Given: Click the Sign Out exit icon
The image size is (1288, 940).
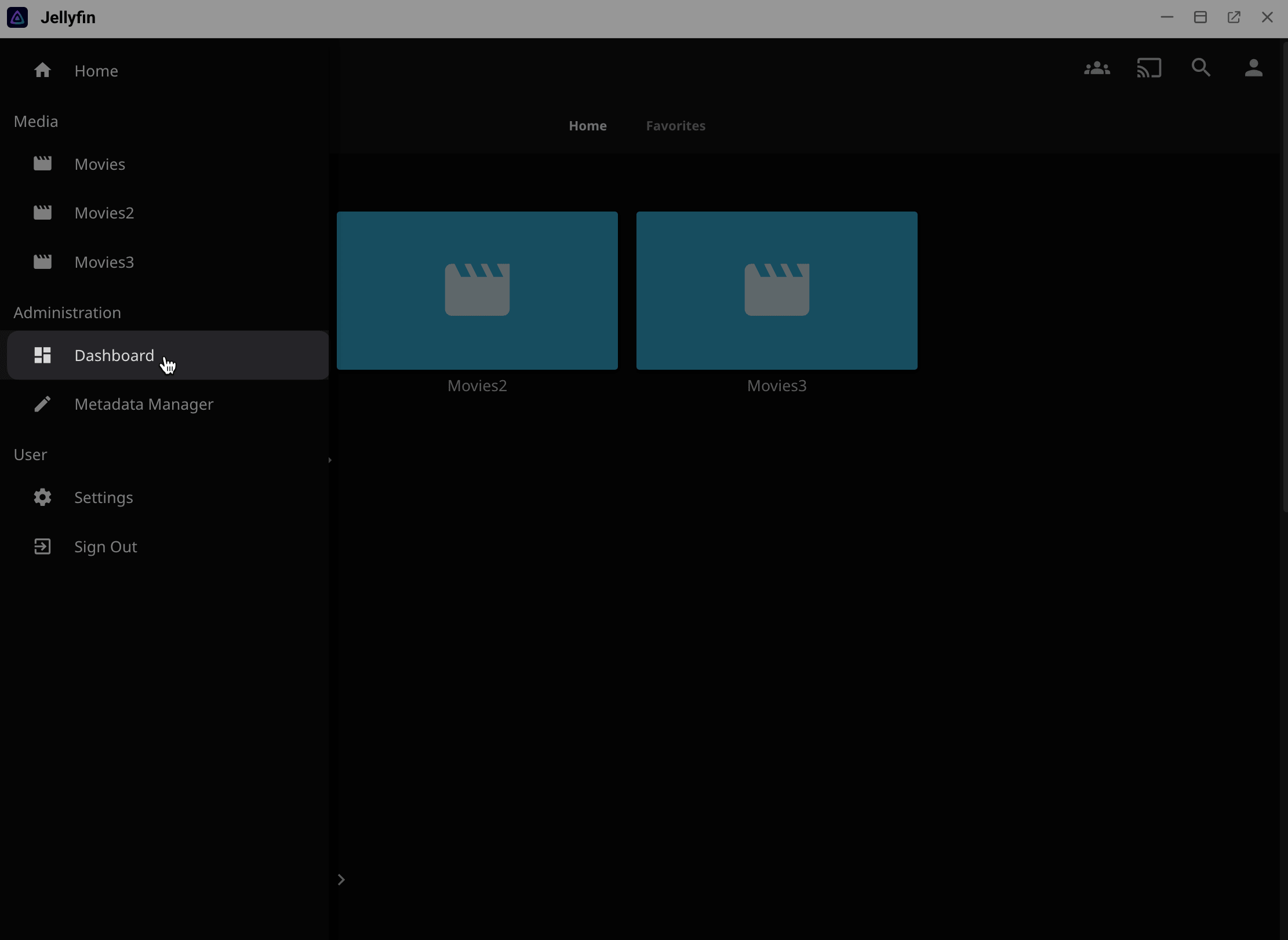Looking at the screenshot, I should click(x=42, y=546).
